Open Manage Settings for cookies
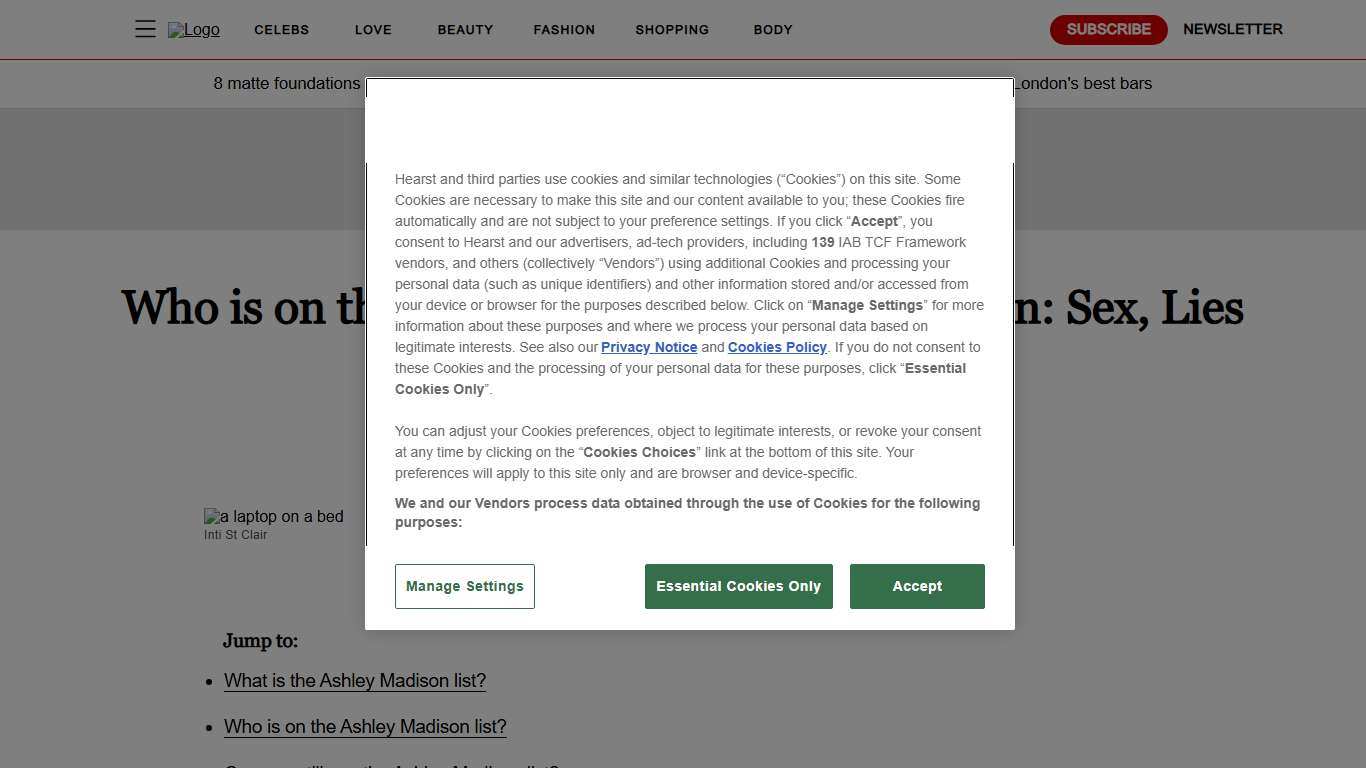Screen dimensions: 1366x768 pos(464,586)
